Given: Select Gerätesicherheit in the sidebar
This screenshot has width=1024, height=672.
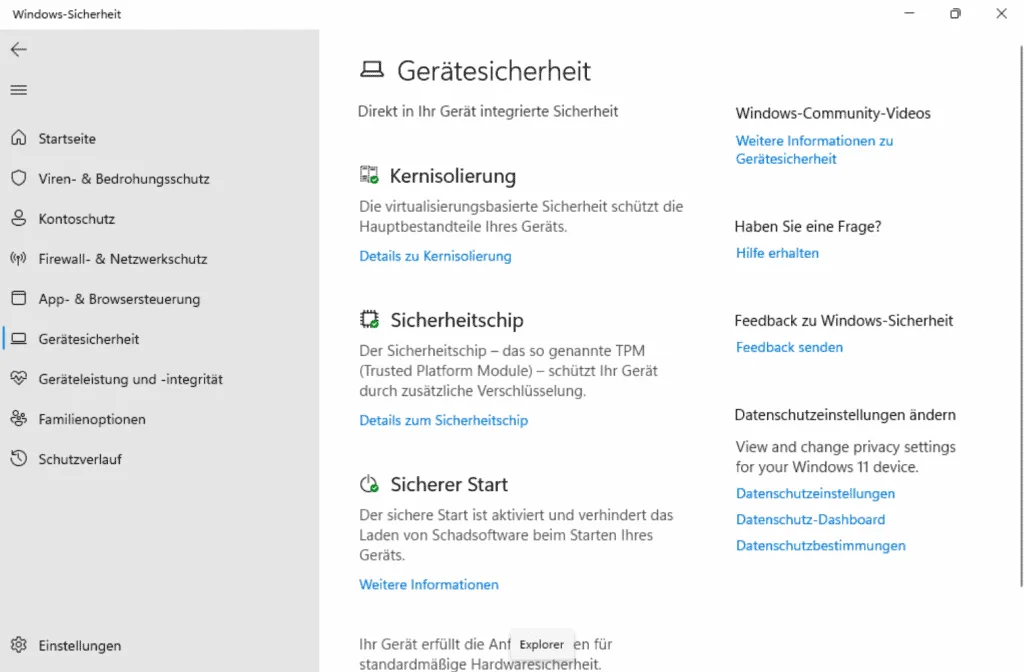Looking at the screenshot, I should (x=88, y=339).
